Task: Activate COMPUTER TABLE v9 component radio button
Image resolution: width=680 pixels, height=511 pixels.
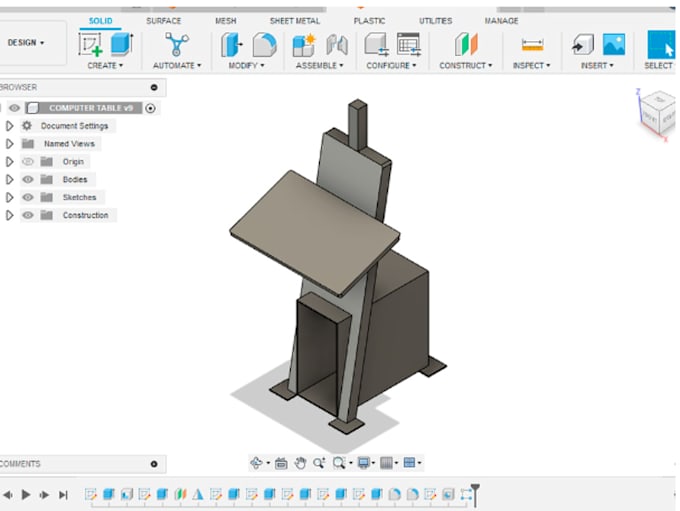Action: (x=150, y=108)
